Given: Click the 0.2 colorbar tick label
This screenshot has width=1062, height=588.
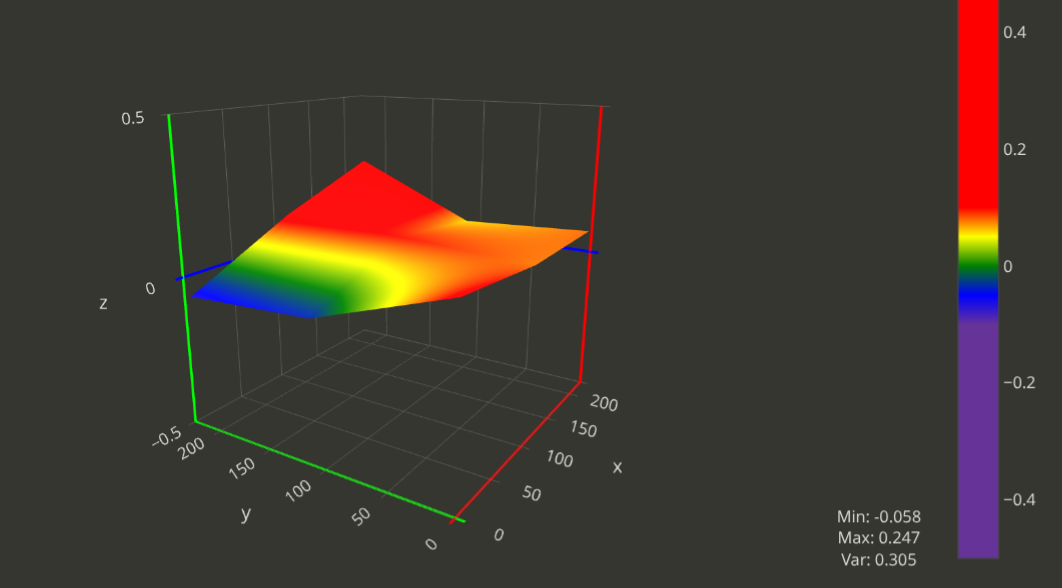Looking at the screenshot, I should 1014,149.
